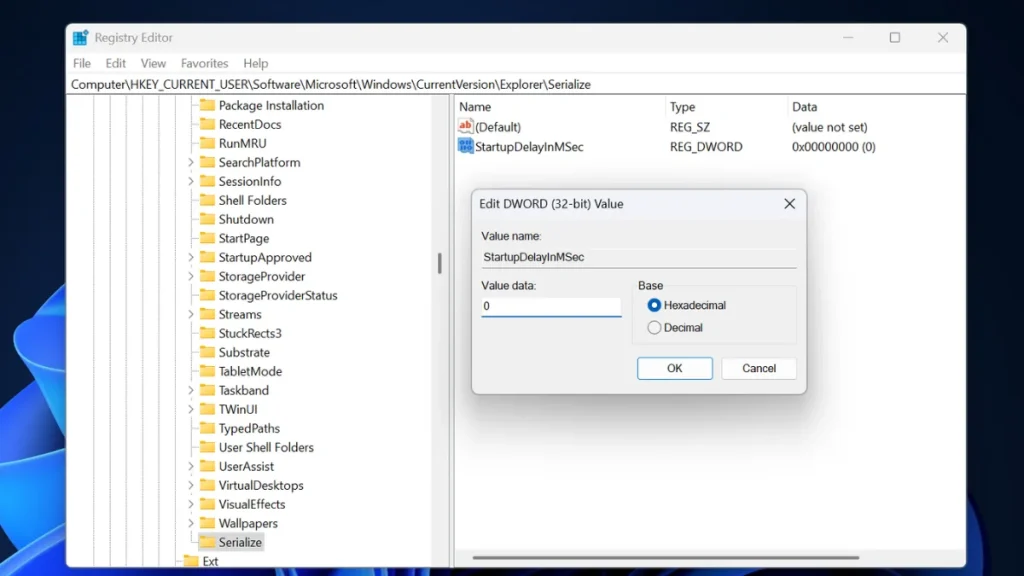Select the (Default) value name
Screen dimensions: 1024x576
[x=498, y=127]
